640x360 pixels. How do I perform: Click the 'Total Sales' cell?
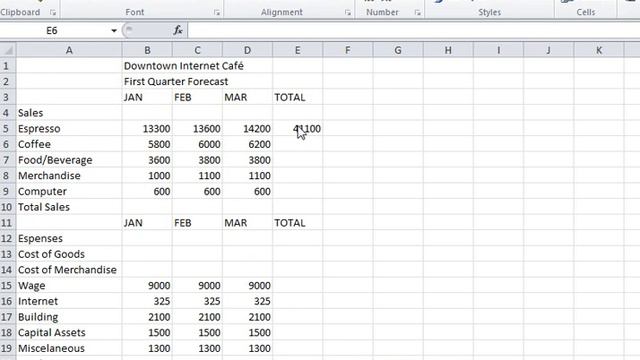(x=69, y=207)
